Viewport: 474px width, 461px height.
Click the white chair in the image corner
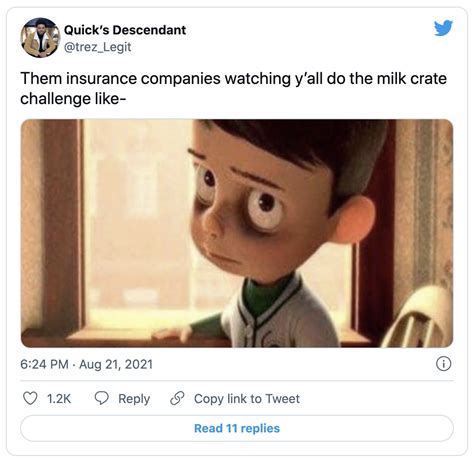(417, 318)
